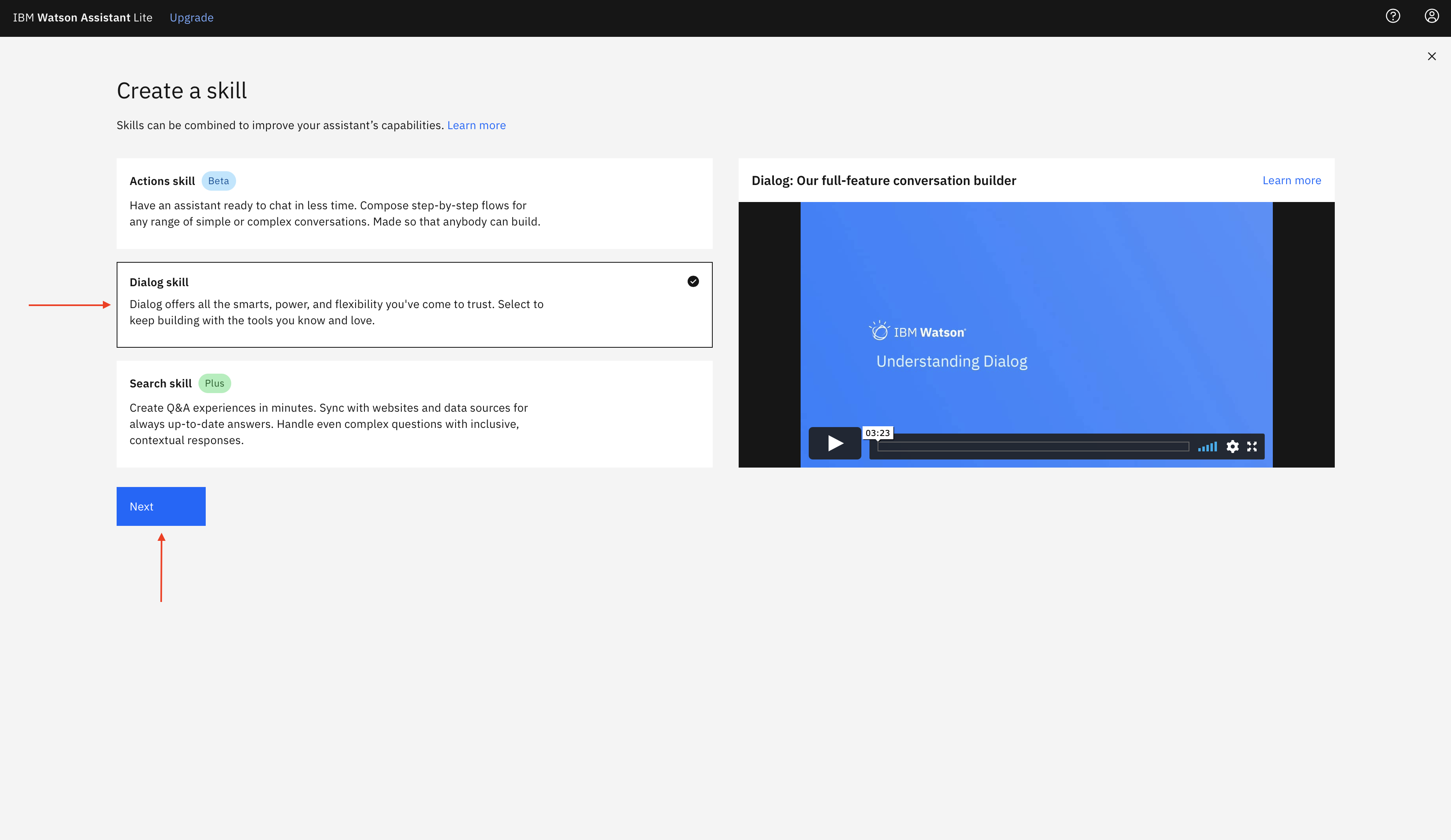
Task: Close the Create a skill page
Action: [x=1432, y=56]
